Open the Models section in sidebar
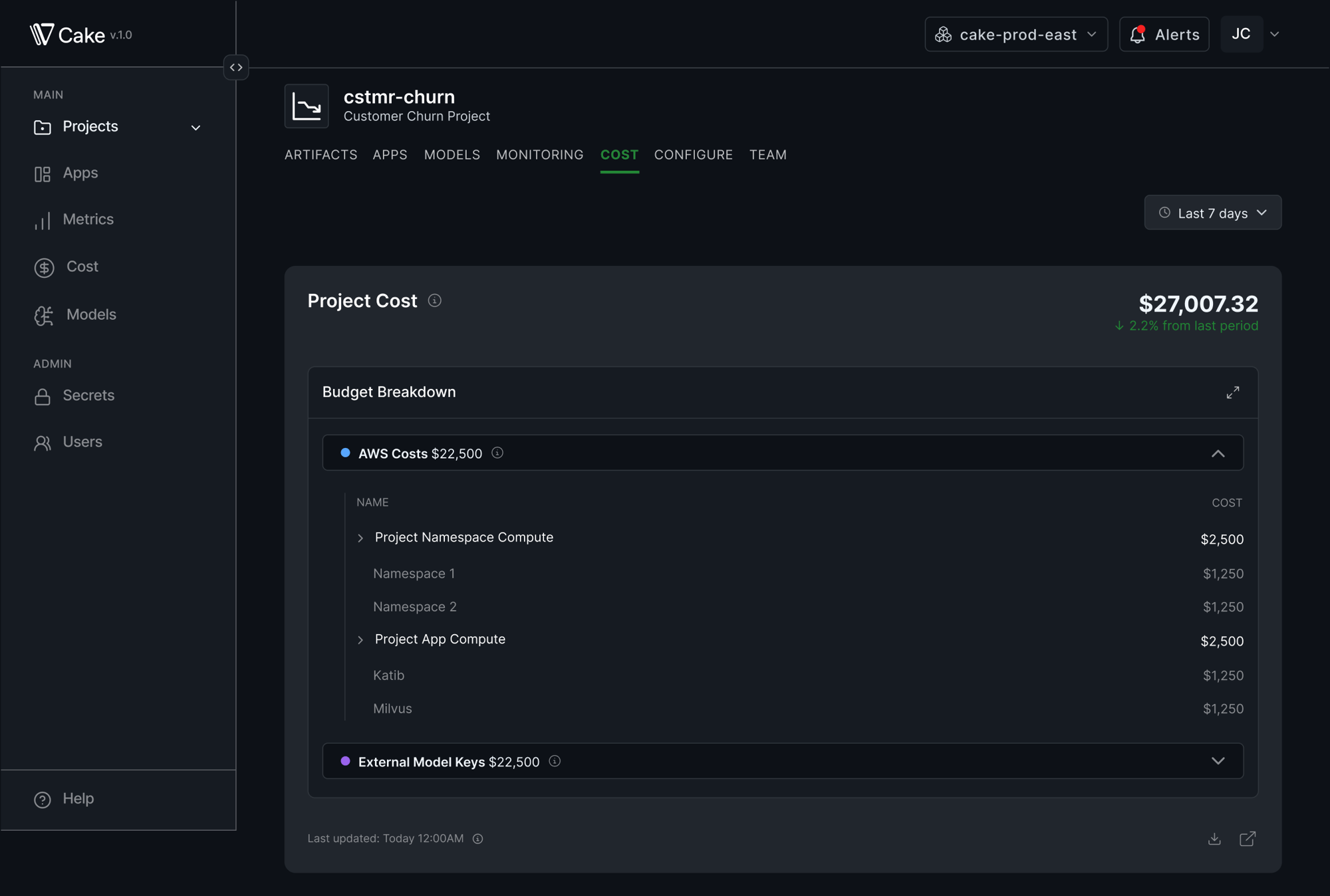 point(91,314)
